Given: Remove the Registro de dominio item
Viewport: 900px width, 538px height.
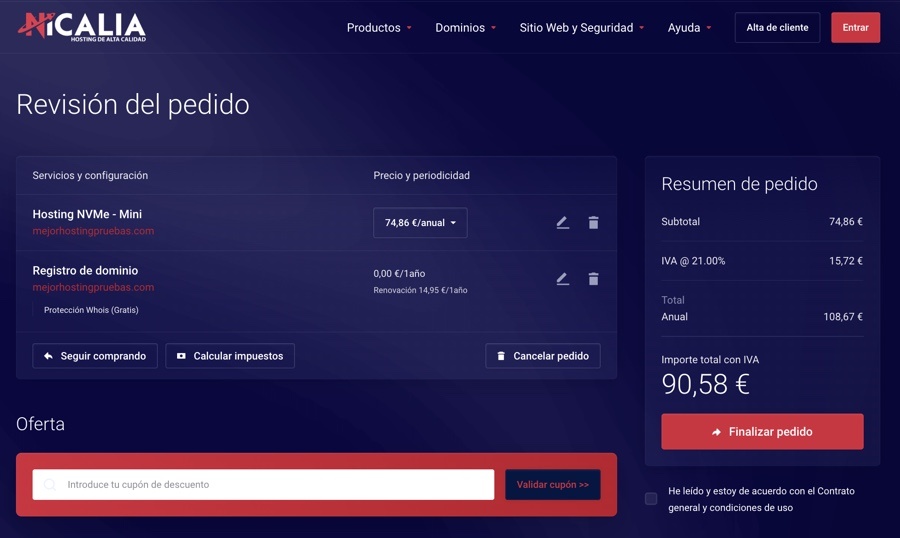Looking at the screenshot, I should pyautogui.click(x=593, y=279).
